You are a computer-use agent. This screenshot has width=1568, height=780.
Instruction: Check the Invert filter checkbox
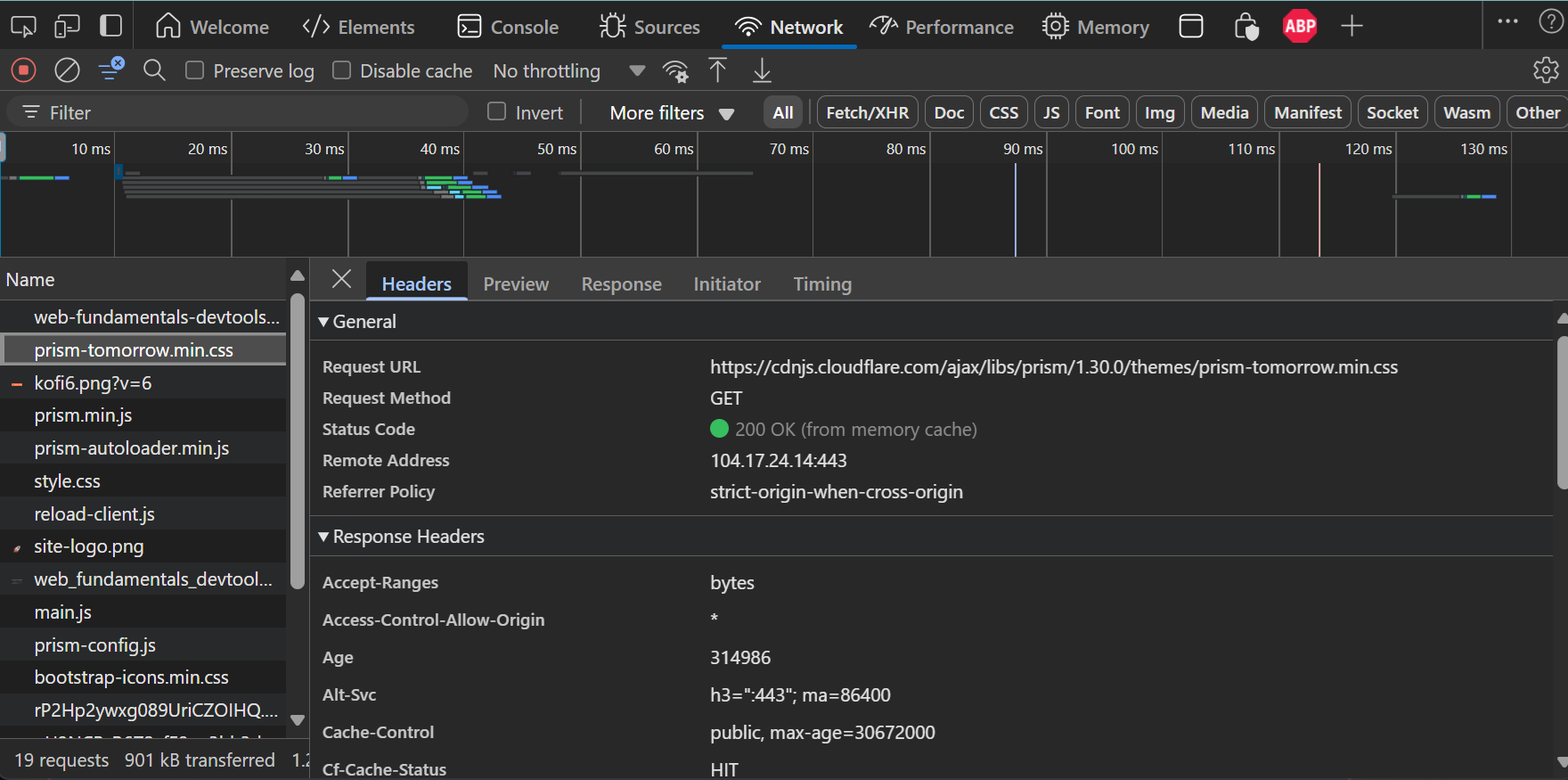(497, 111)
